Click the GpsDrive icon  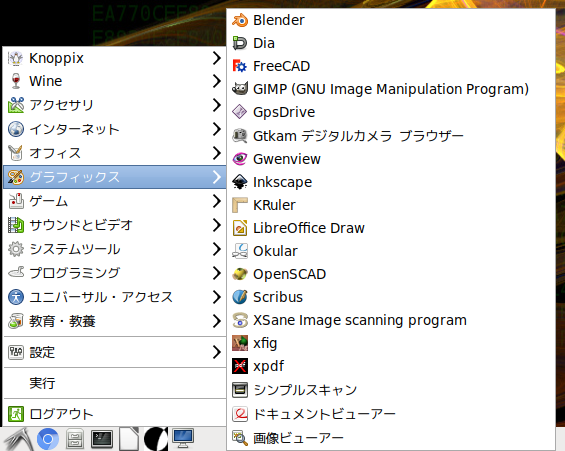click(x=240, y=112)
